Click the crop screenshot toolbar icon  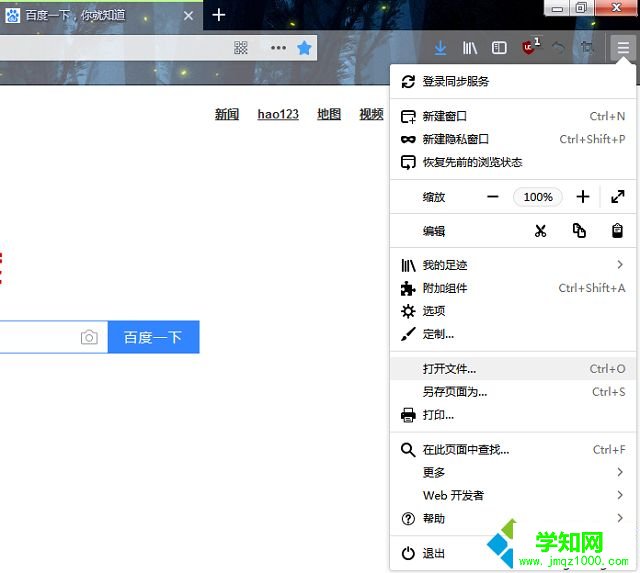588,48
